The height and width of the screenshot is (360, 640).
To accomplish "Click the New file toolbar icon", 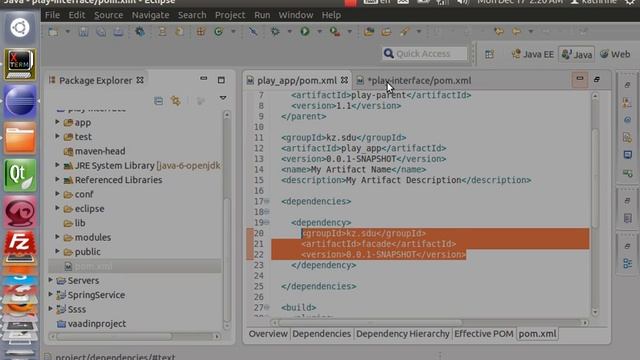I will pos(53,32).
